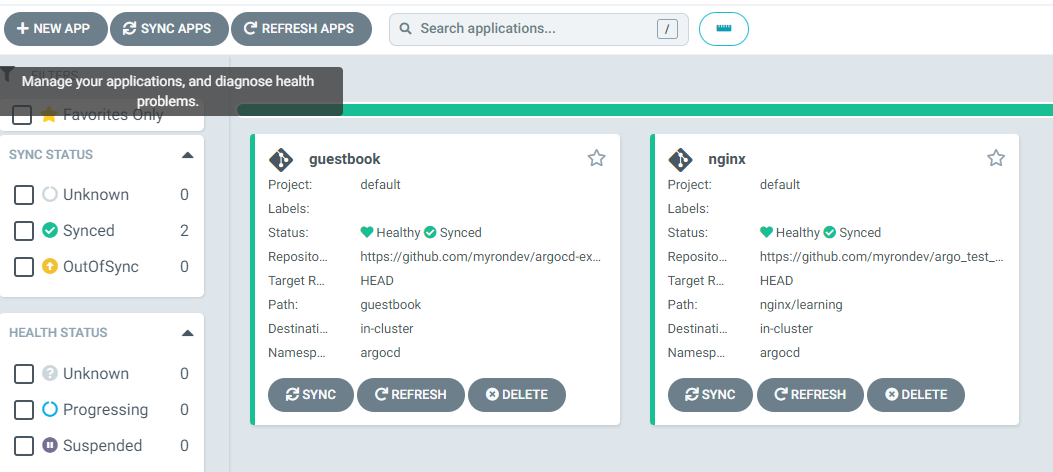Star the nginx application as favorite
The image size is (1053, 472).
coord(996,158)
